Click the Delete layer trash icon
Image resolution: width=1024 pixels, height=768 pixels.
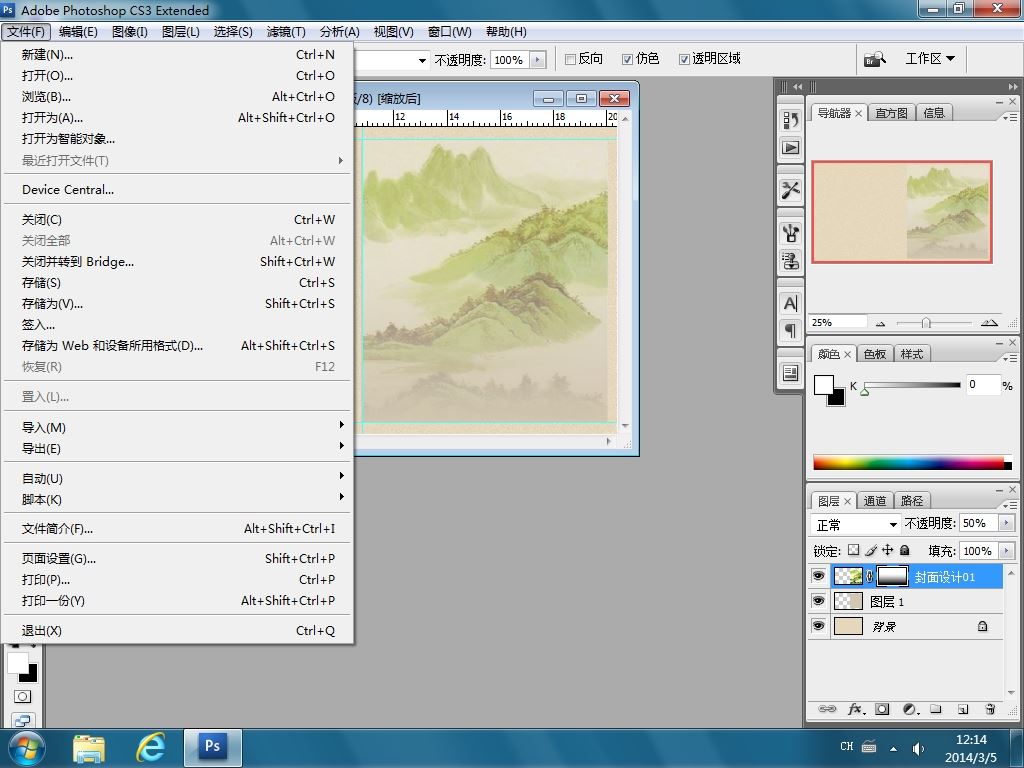tap(990, 709)
